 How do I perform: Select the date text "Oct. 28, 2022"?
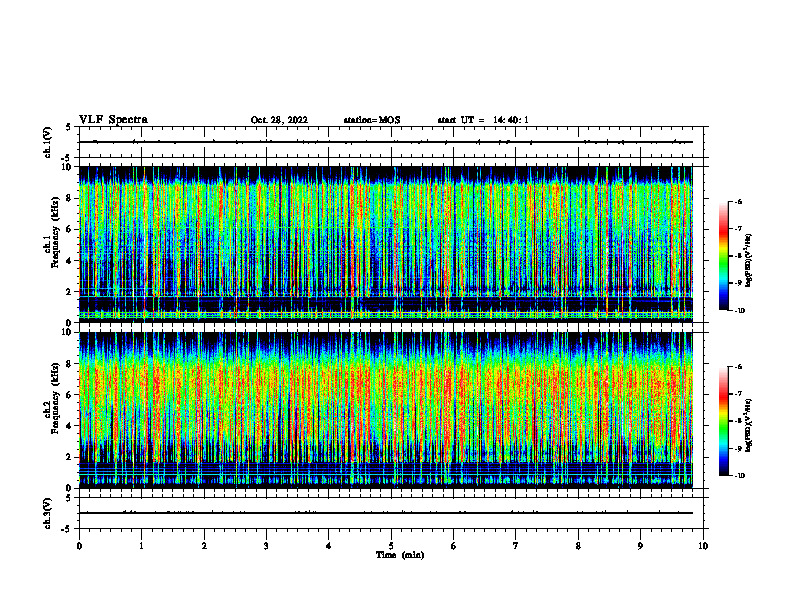tap(279, 120)
